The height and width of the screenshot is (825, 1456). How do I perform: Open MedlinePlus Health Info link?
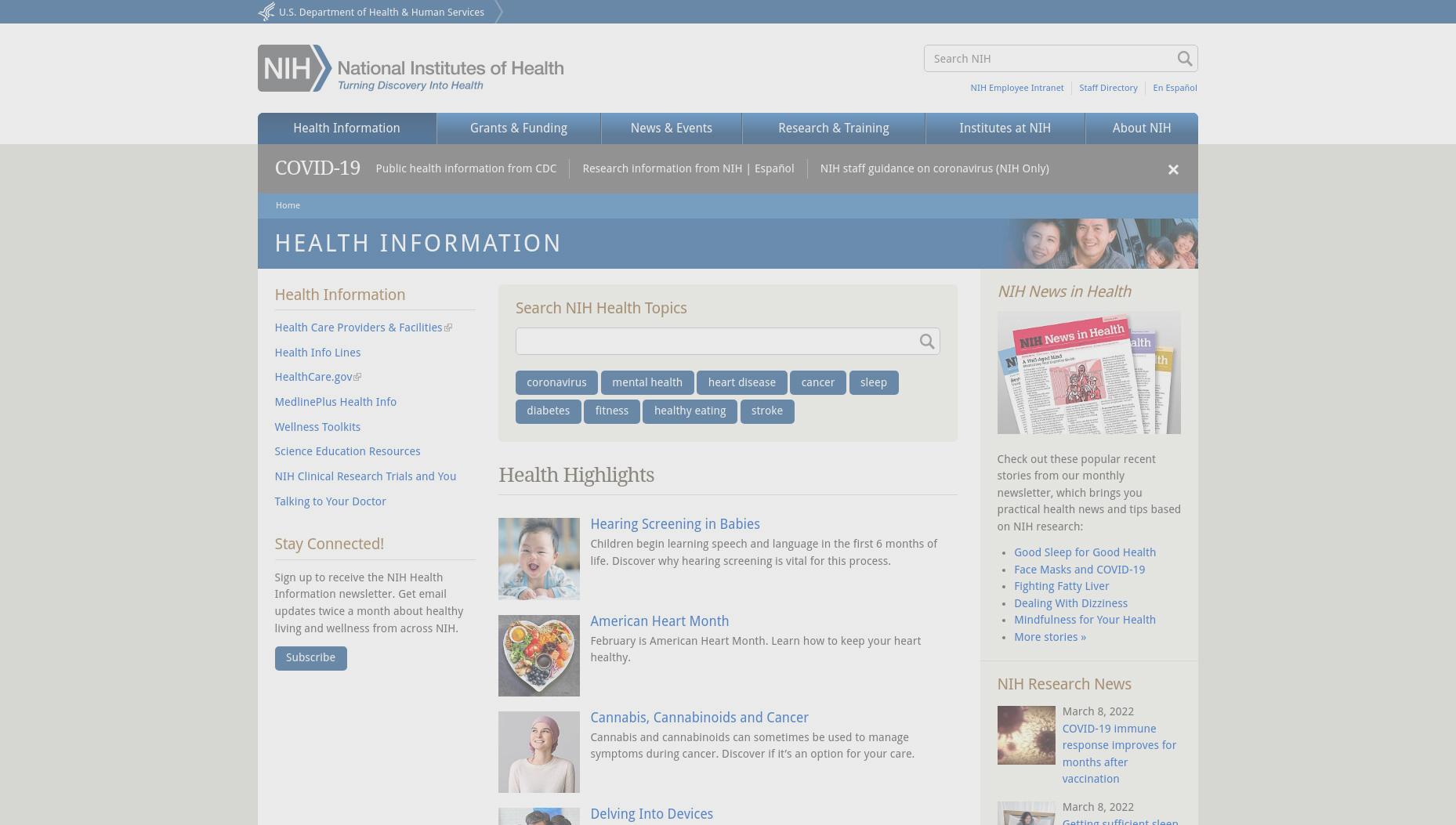click(335, 402)
